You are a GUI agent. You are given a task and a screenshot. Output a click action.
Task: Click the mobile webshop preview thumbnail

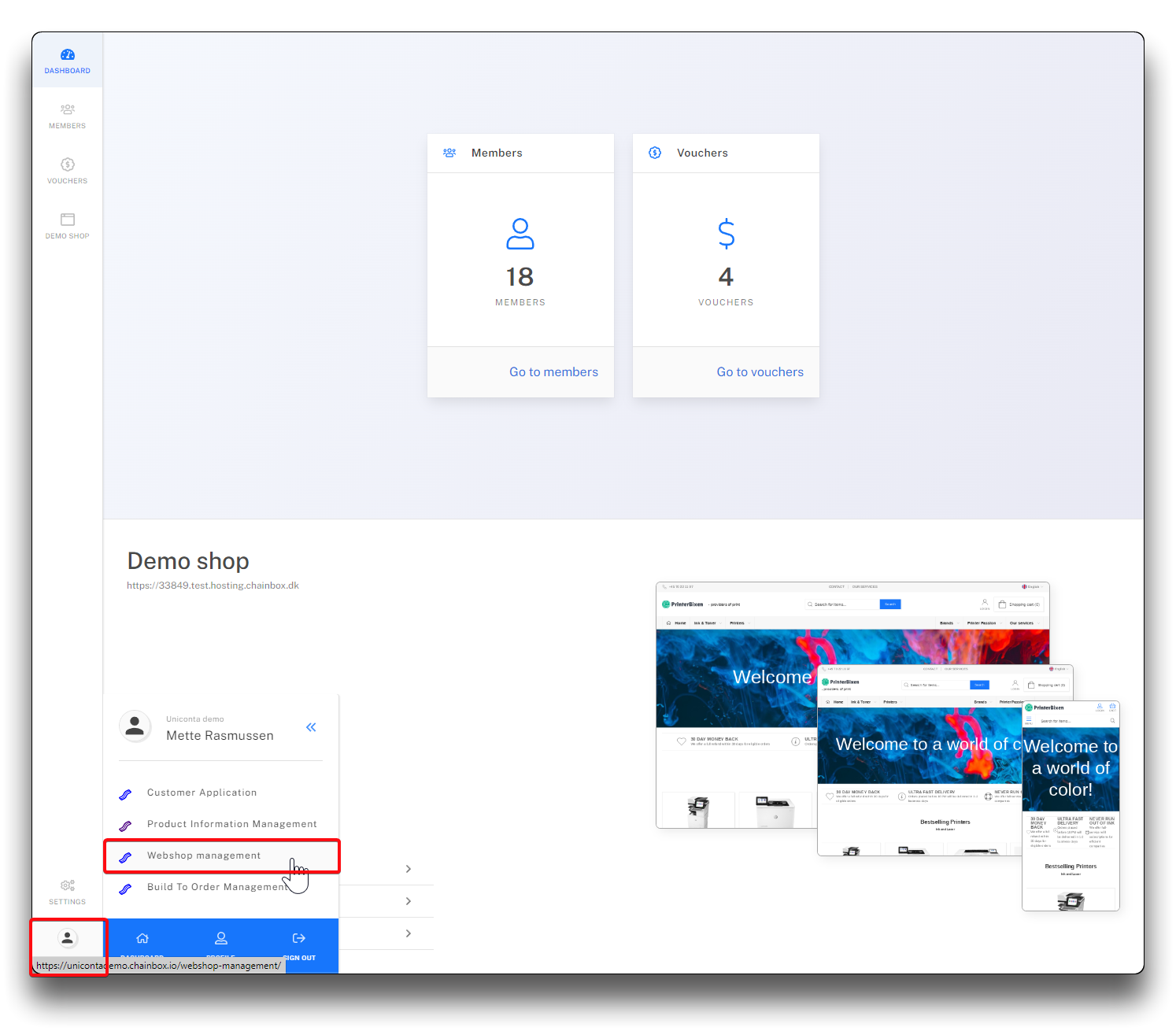[1071, 806]
